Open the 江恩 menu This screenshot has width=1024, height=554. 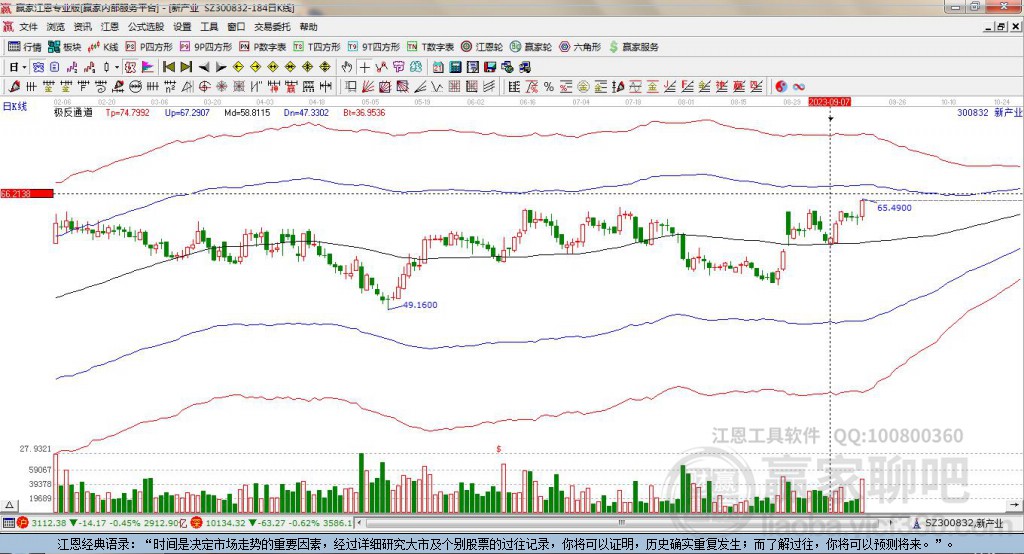pyautogui.click(x=109, y=27)
